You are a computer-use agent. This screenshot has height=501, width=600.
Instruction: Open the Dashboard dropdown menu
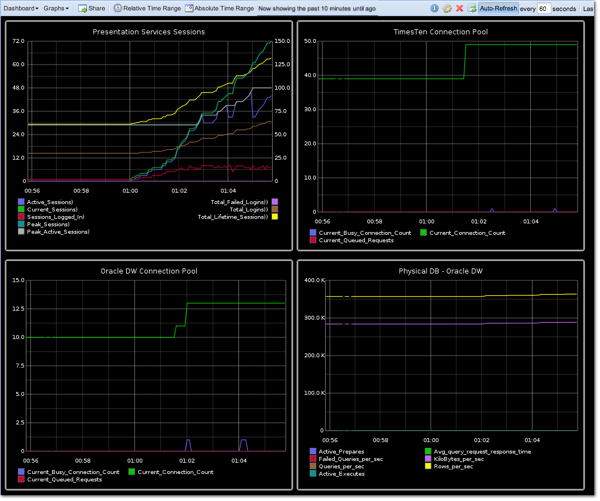tap(20, 8)
